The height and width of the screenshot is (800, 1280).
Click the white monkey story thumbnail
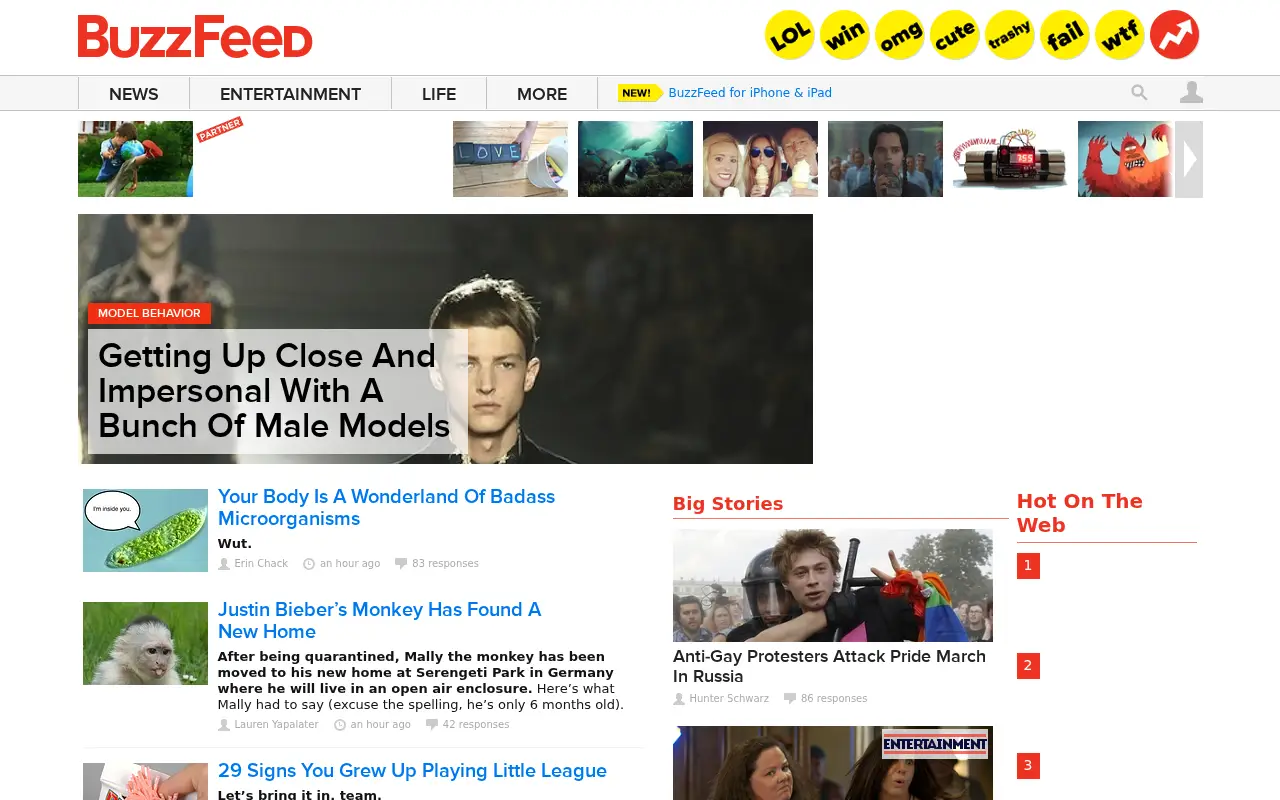[145, 643]
